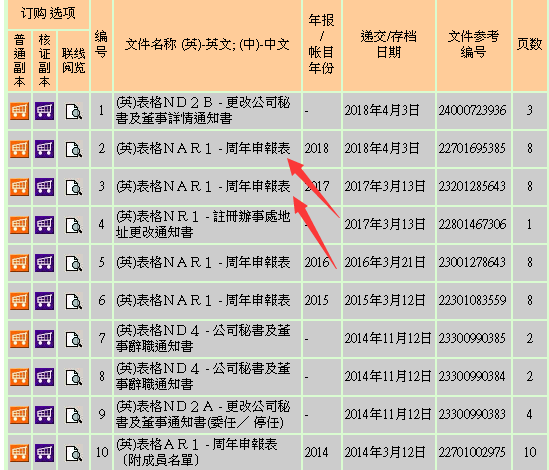Order certified copy of ND2A document 9
The height and width of the screenshot is (470, 549).
click(x=44, y=415)
